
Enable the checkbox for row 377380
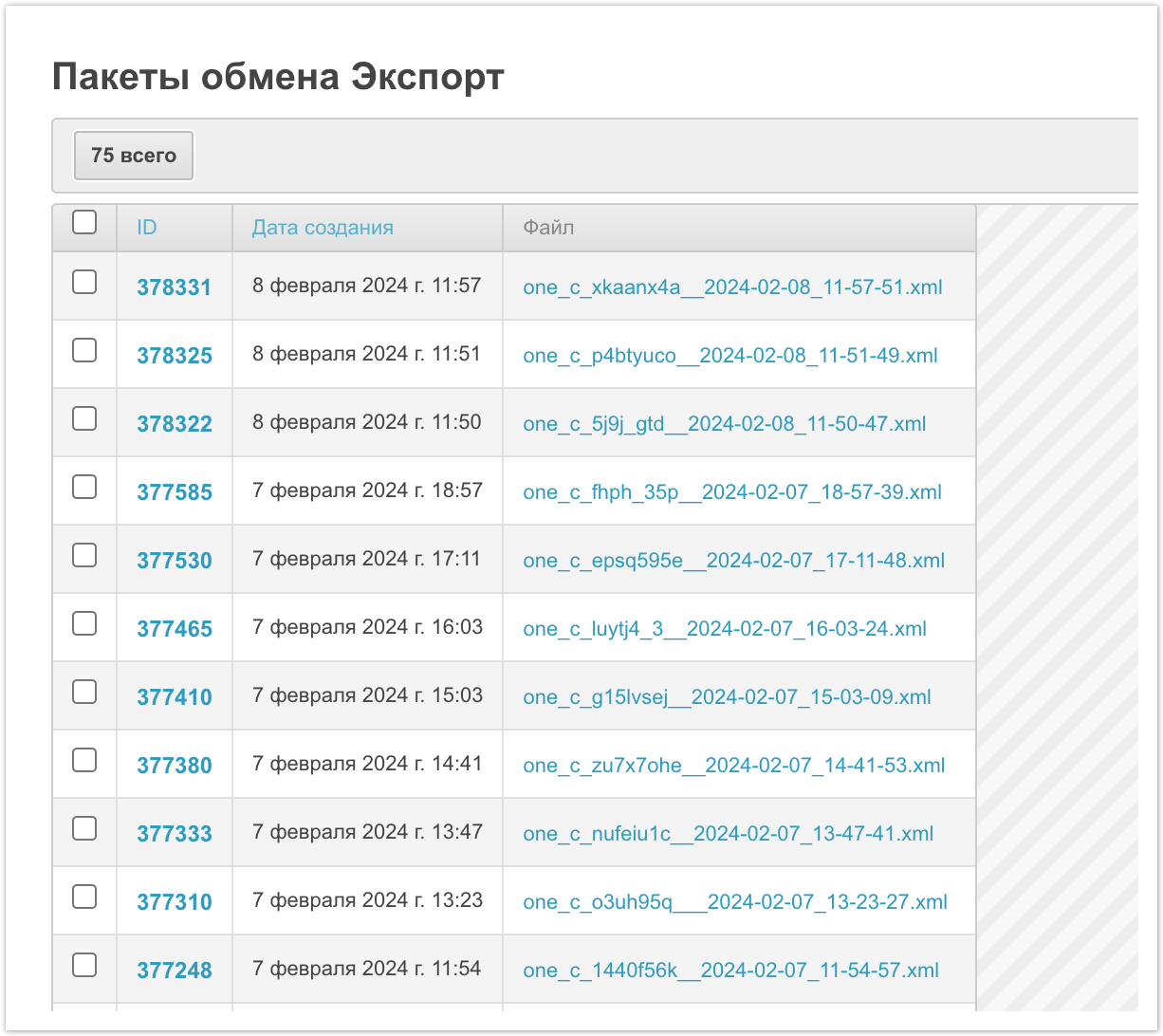(x=84, y=760)
